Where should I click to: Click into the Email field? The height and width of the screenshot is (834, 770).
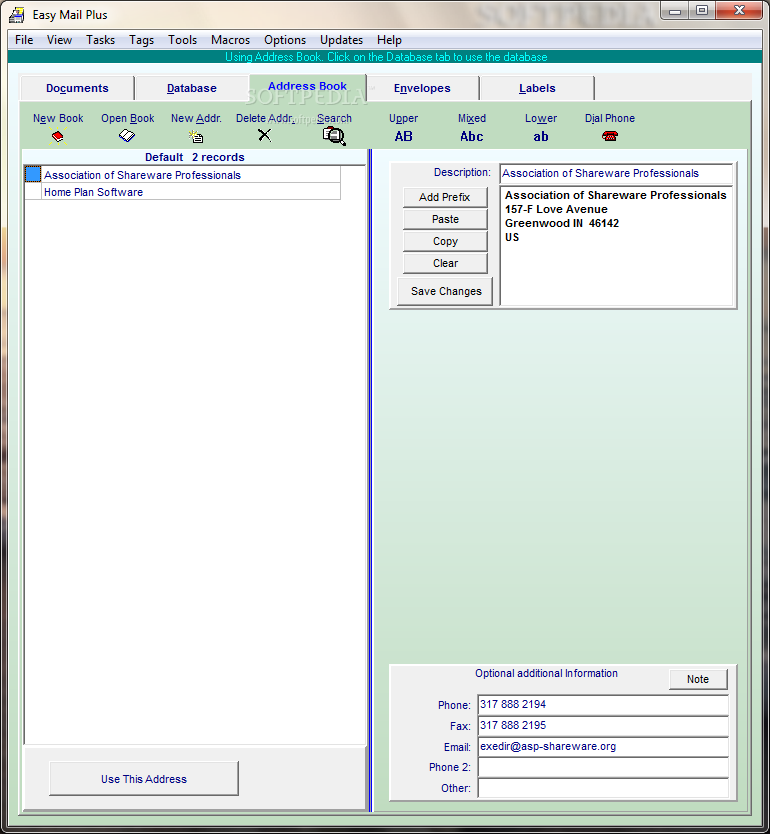pyautogui.click(x=603, y=747)
